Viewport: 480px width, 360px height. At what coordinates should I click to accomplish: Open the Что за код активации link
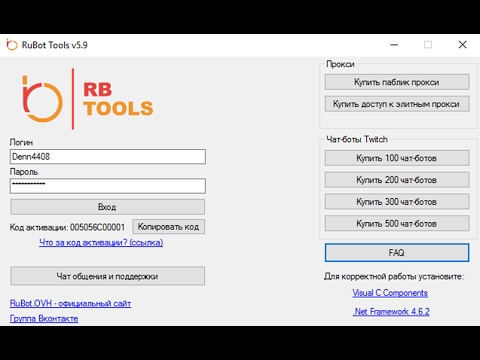[x=101, y=242]
